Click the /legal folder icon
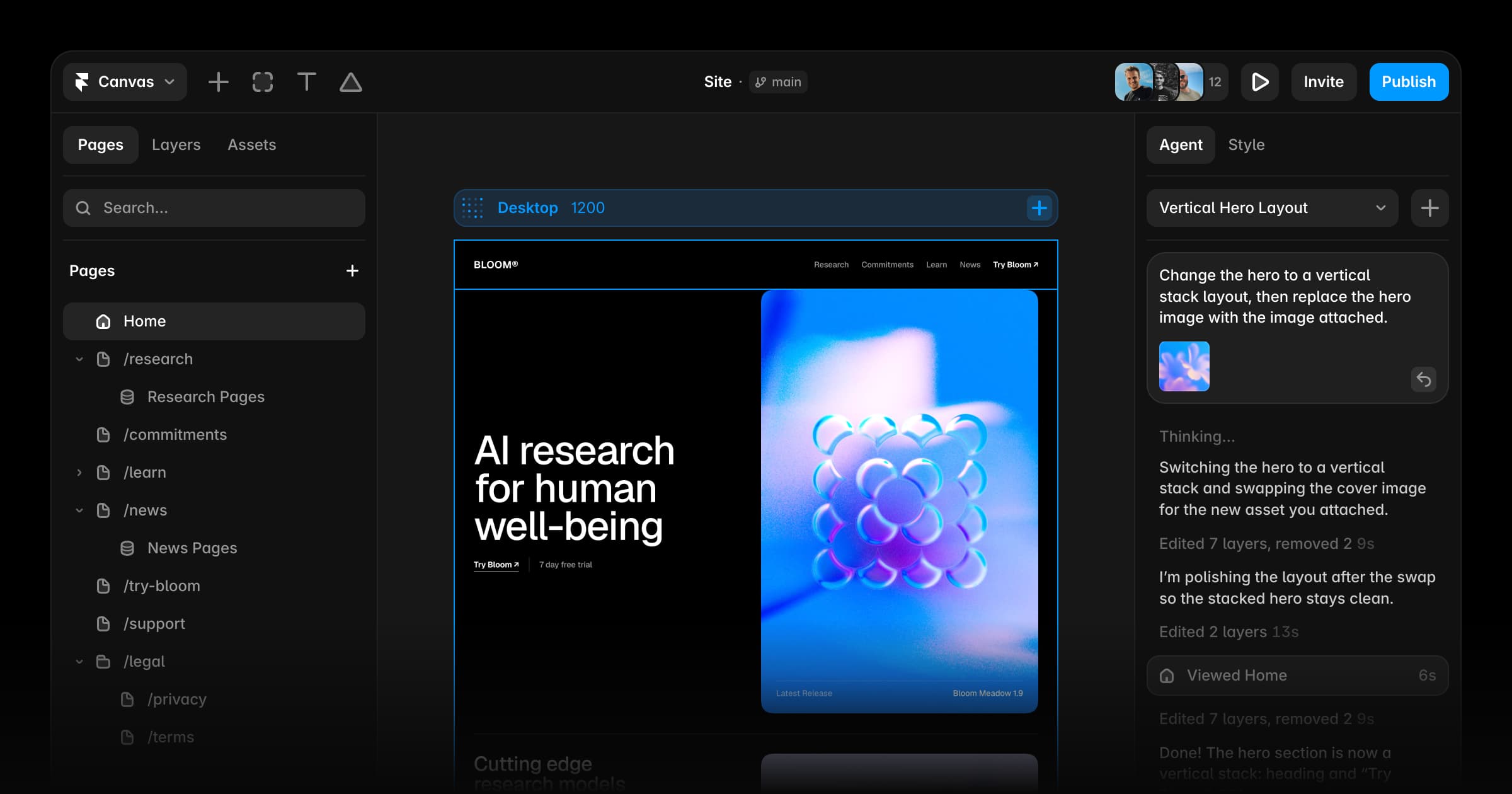The width and height of the screenshot is (1512, 794). tap(103, 662)
